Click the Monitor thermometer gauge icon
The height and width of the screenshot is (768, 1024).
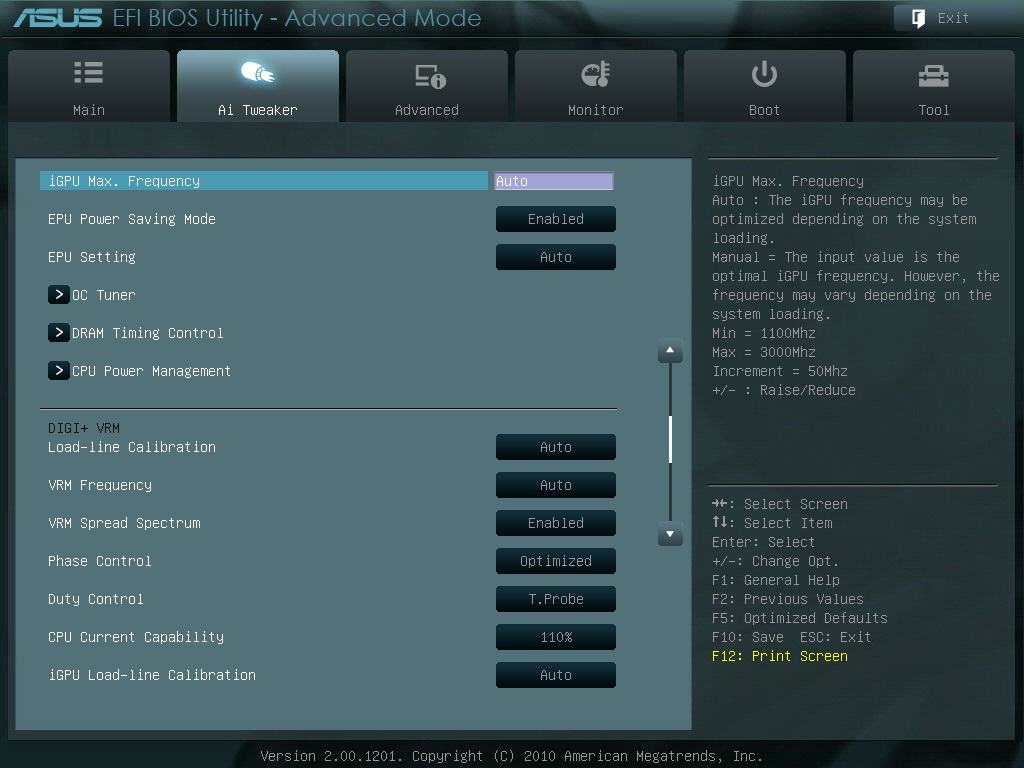(596, 74)
